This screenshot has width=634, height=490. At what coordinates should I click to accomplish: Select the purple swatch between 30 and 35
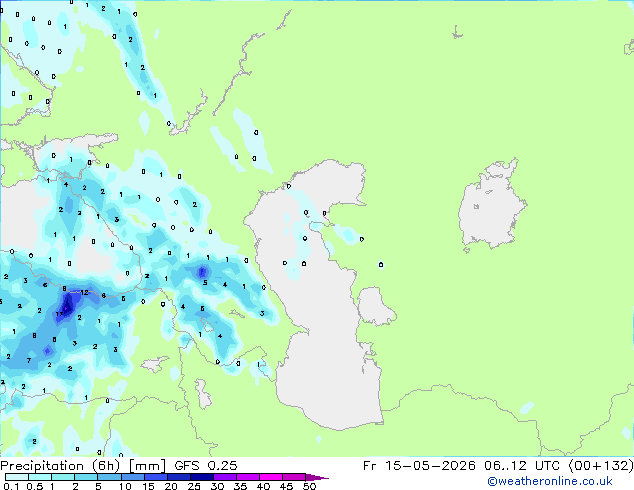coord(224,477)
